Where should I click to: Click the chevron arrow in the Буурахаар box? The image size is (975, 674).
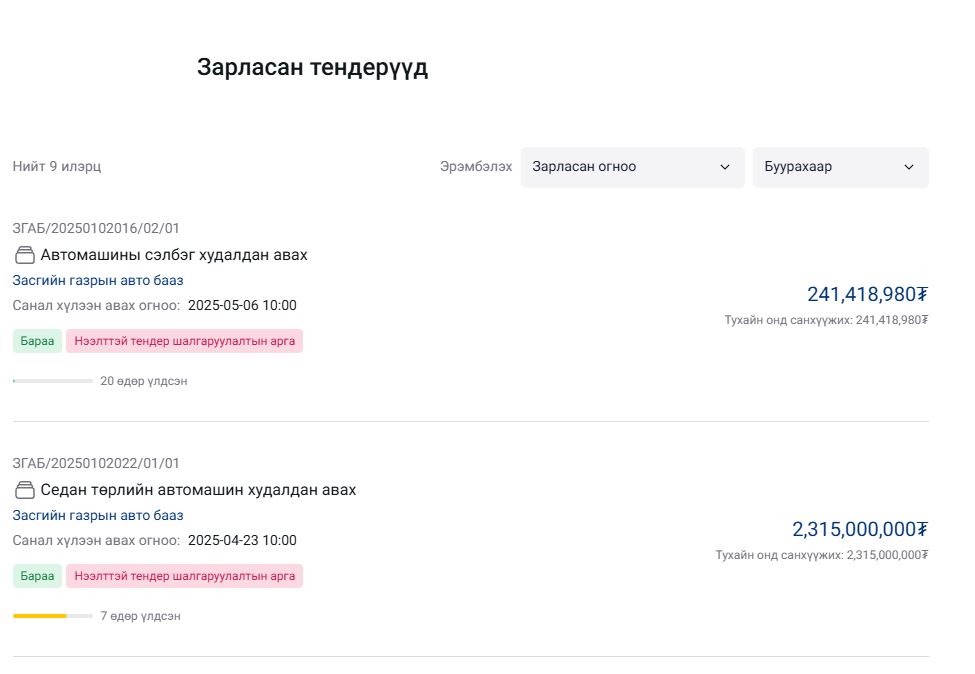[x=908, y=167]
